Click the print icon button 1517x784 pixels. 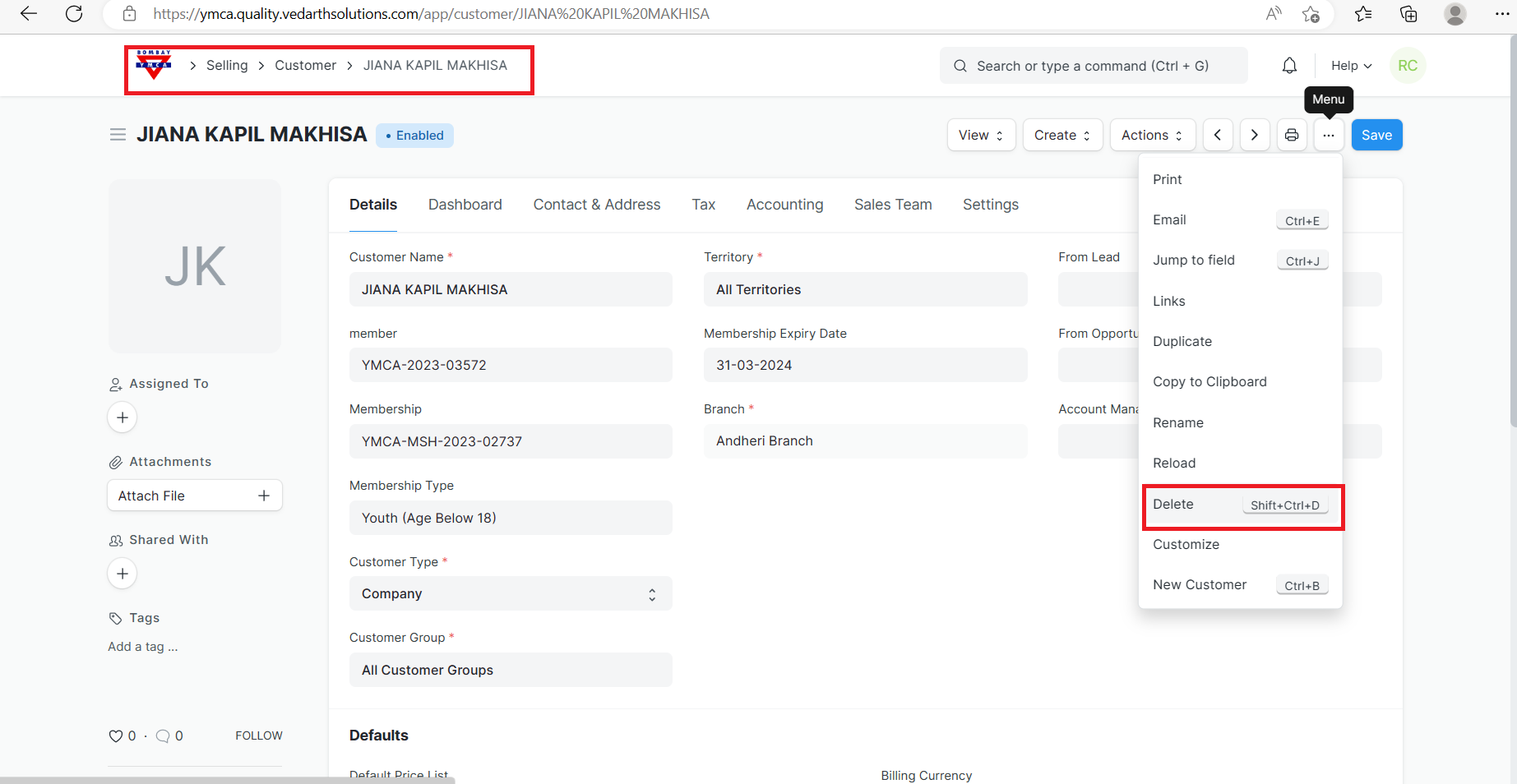(x=1292, y=135)
